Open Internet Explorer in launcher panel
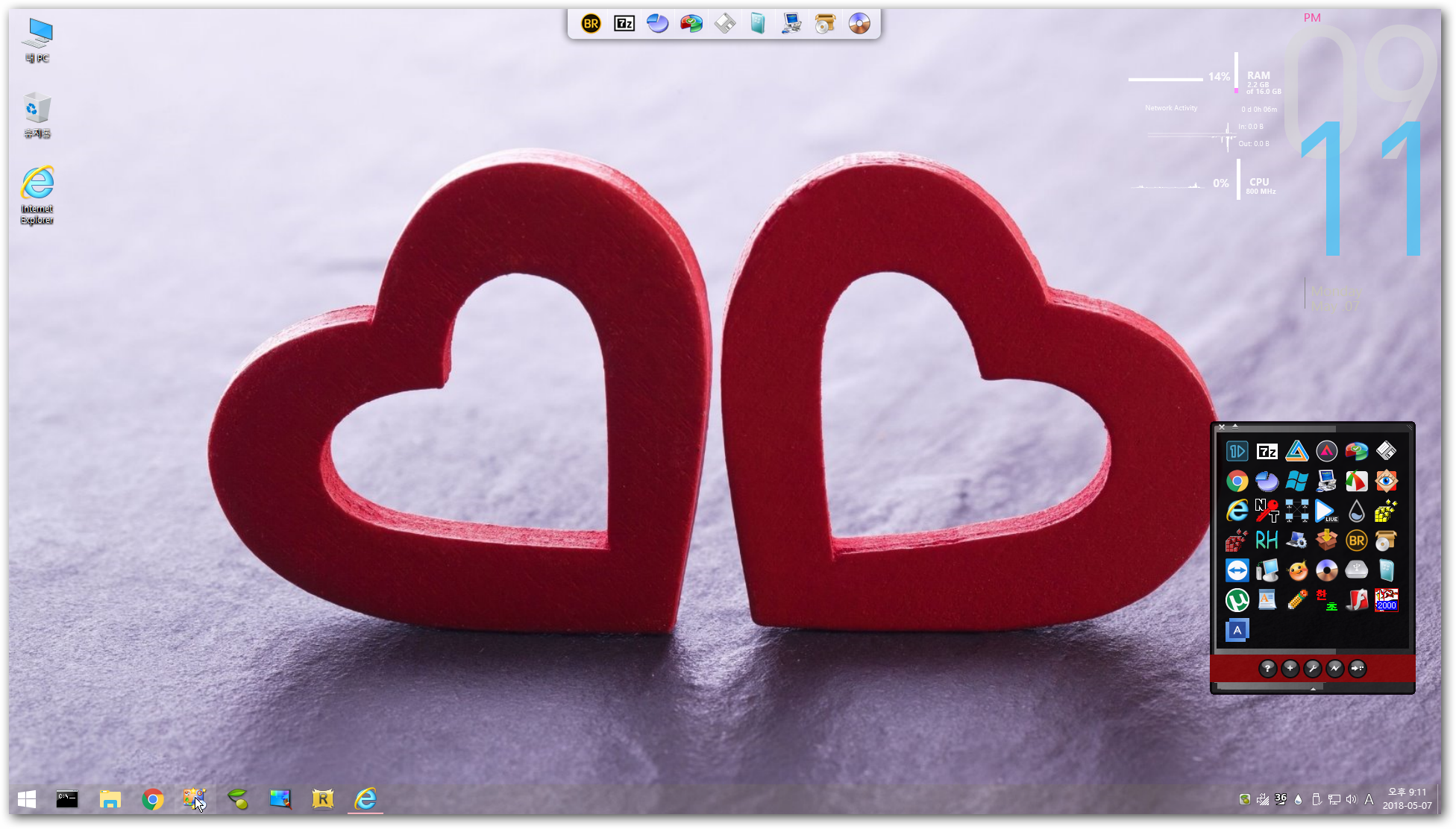Viewport: 1456px width, 829px height. coord(1237,511)
